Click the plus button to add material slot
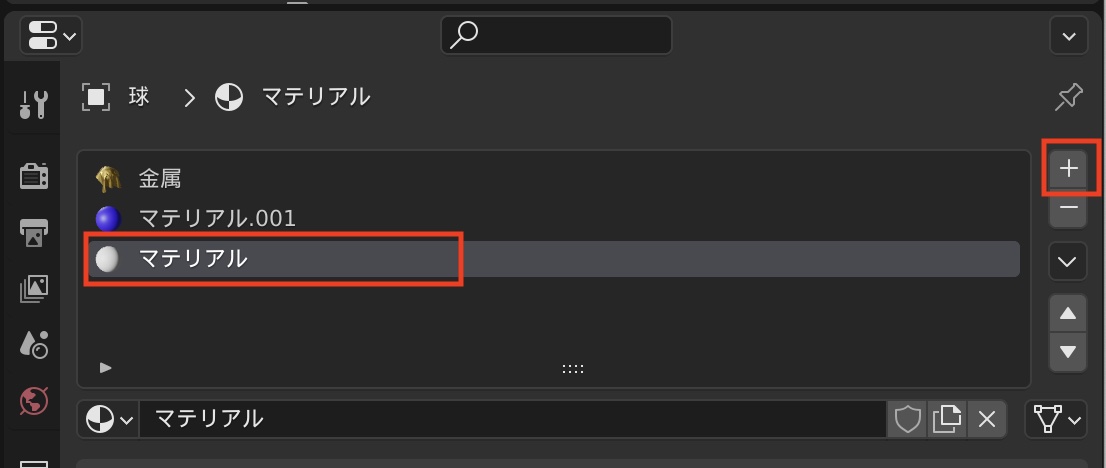 coord(1068,168)
